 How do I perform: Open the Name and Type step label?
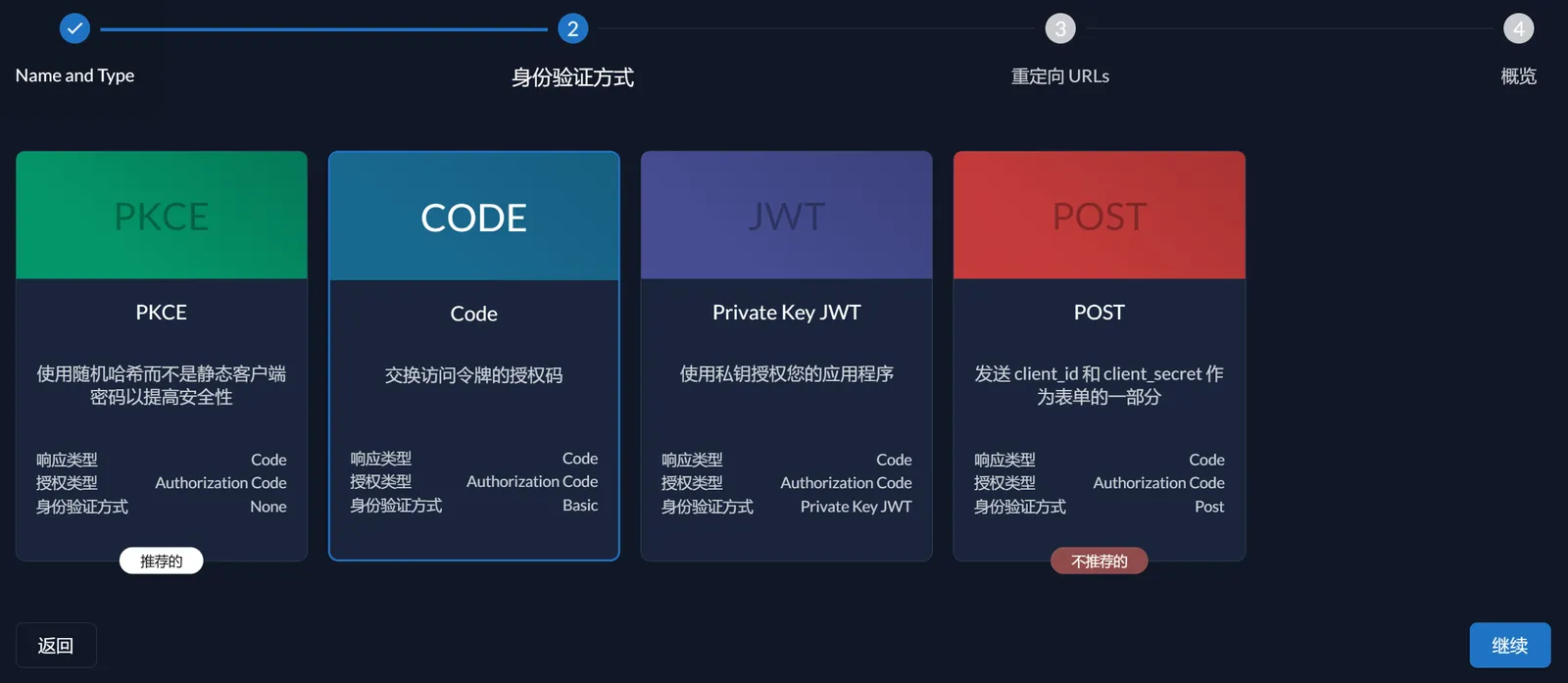(x=74, y=75)
